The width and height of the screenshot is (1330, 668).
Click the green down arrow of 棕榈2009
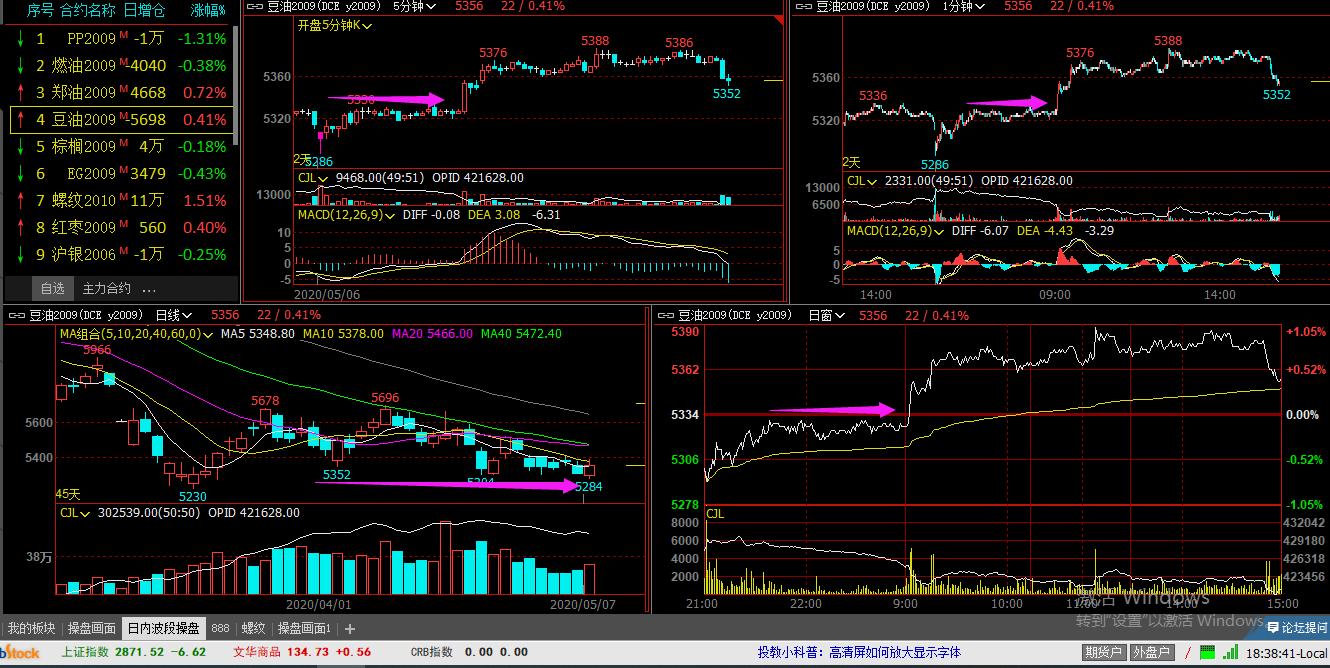19,147
